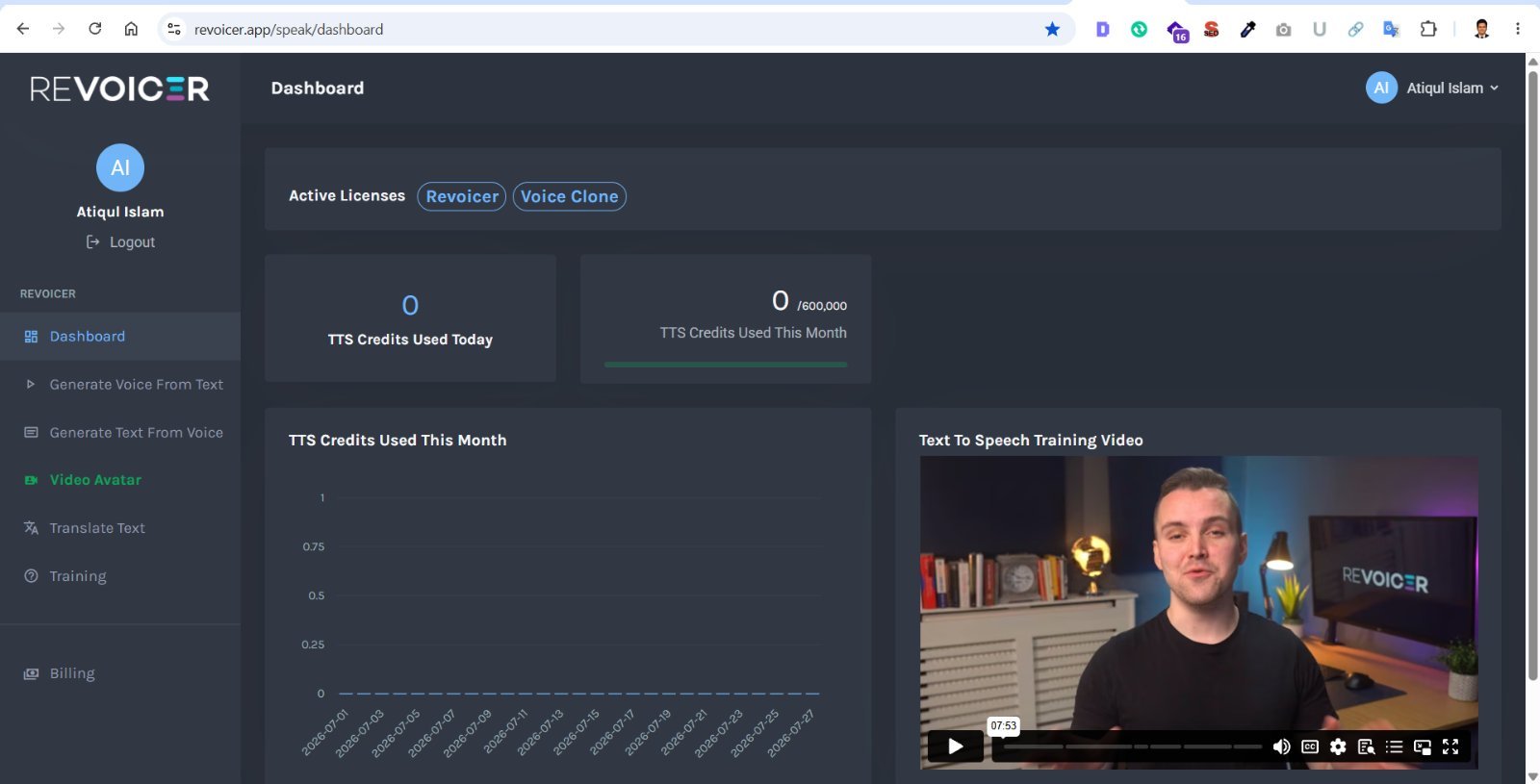Click the page vertical scrollbar
This screenshot has height=784, width=1540.
tap(1532, 375)
